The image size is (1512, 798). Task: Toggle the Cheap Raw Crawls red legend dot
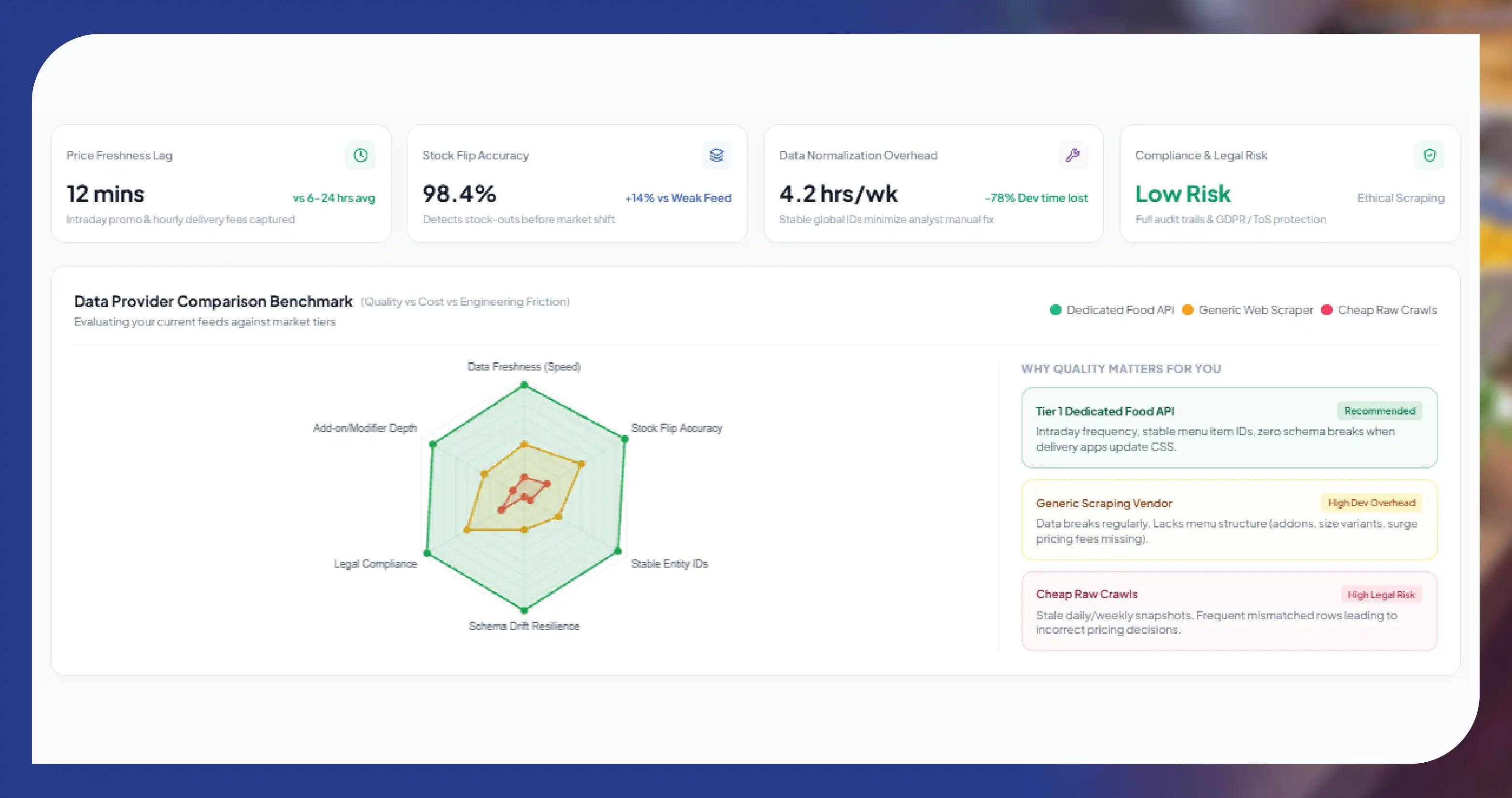tap(1327, 310)
